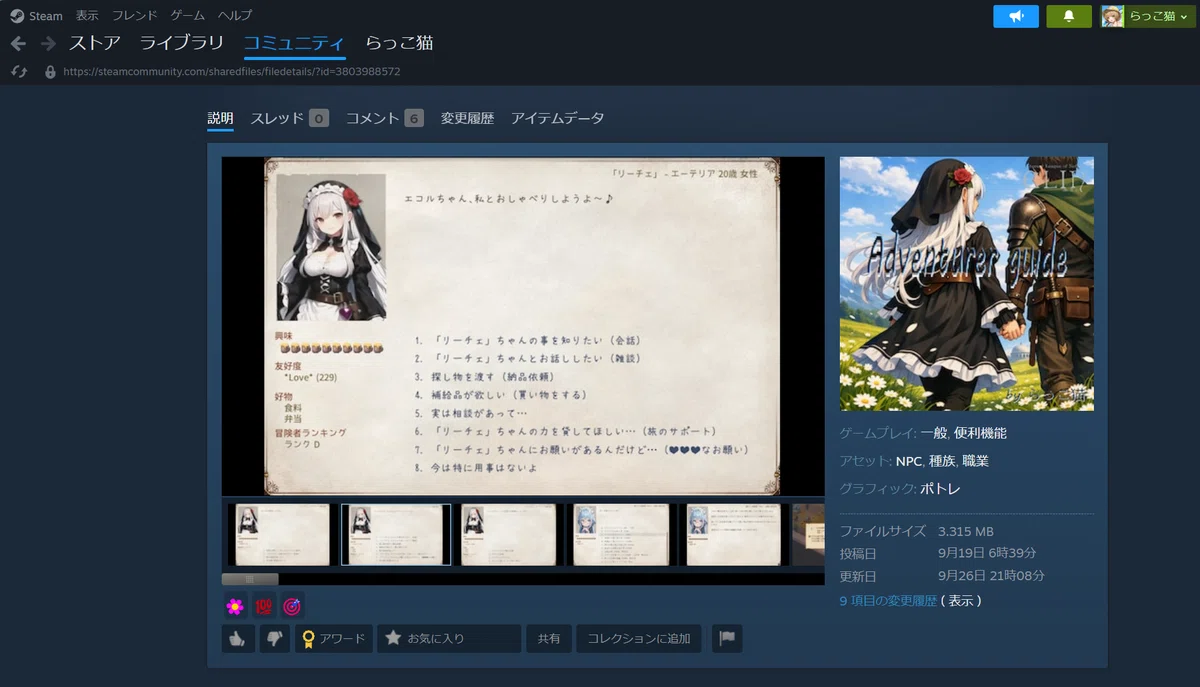
Task: Click the 更新日 9月26日 date
Action: 991,576
